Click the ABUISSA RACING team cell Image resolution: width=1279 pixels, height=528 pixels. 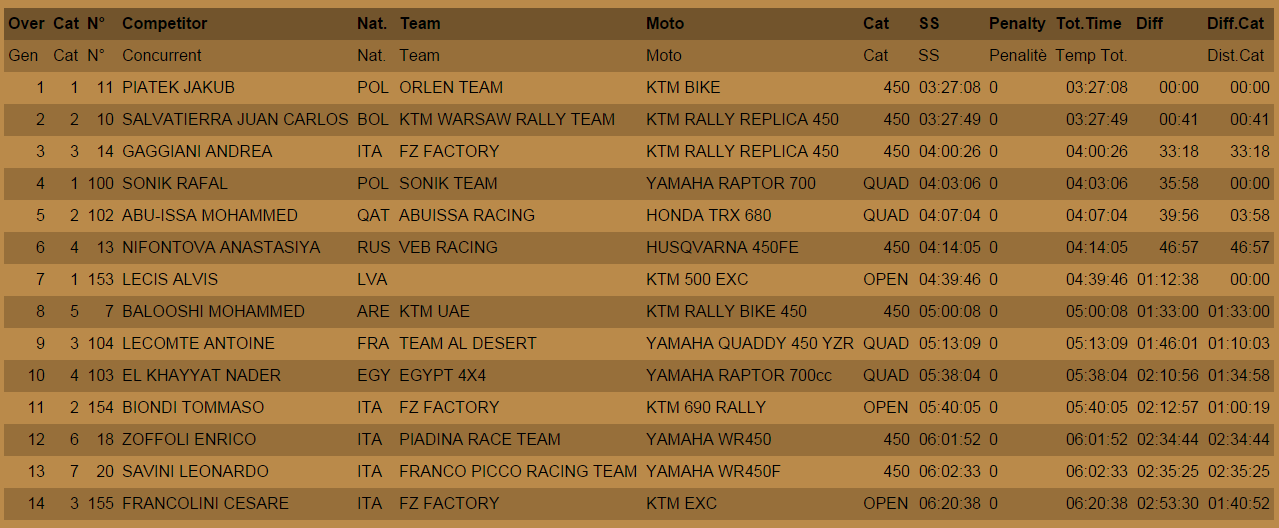point(467,215)
